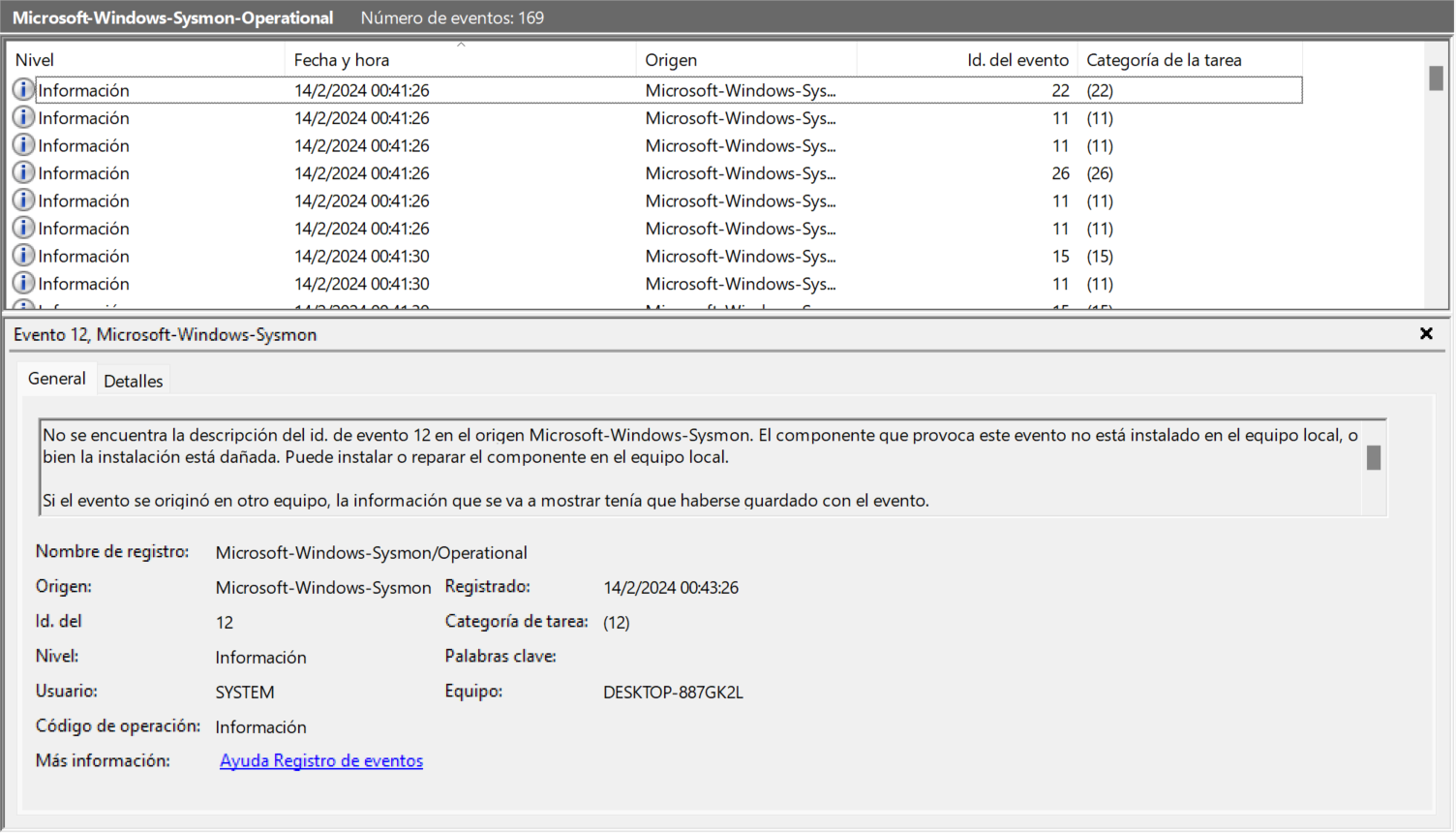Click the date cell of the event 26 row
This screenshot has width=1456, height=833.
[362, 174]
